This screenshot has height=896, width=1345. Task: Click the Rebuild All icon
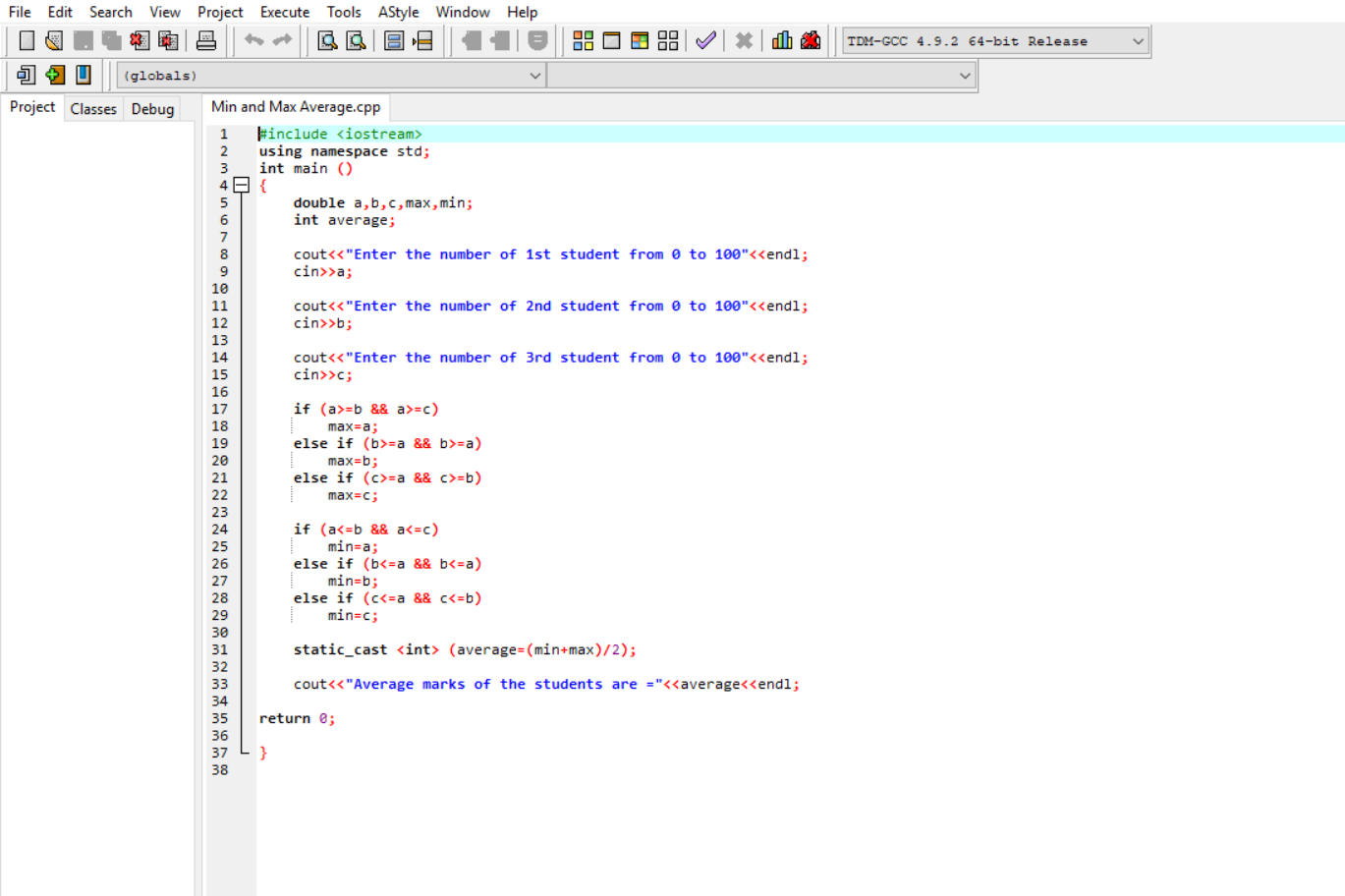pos(668,41)
